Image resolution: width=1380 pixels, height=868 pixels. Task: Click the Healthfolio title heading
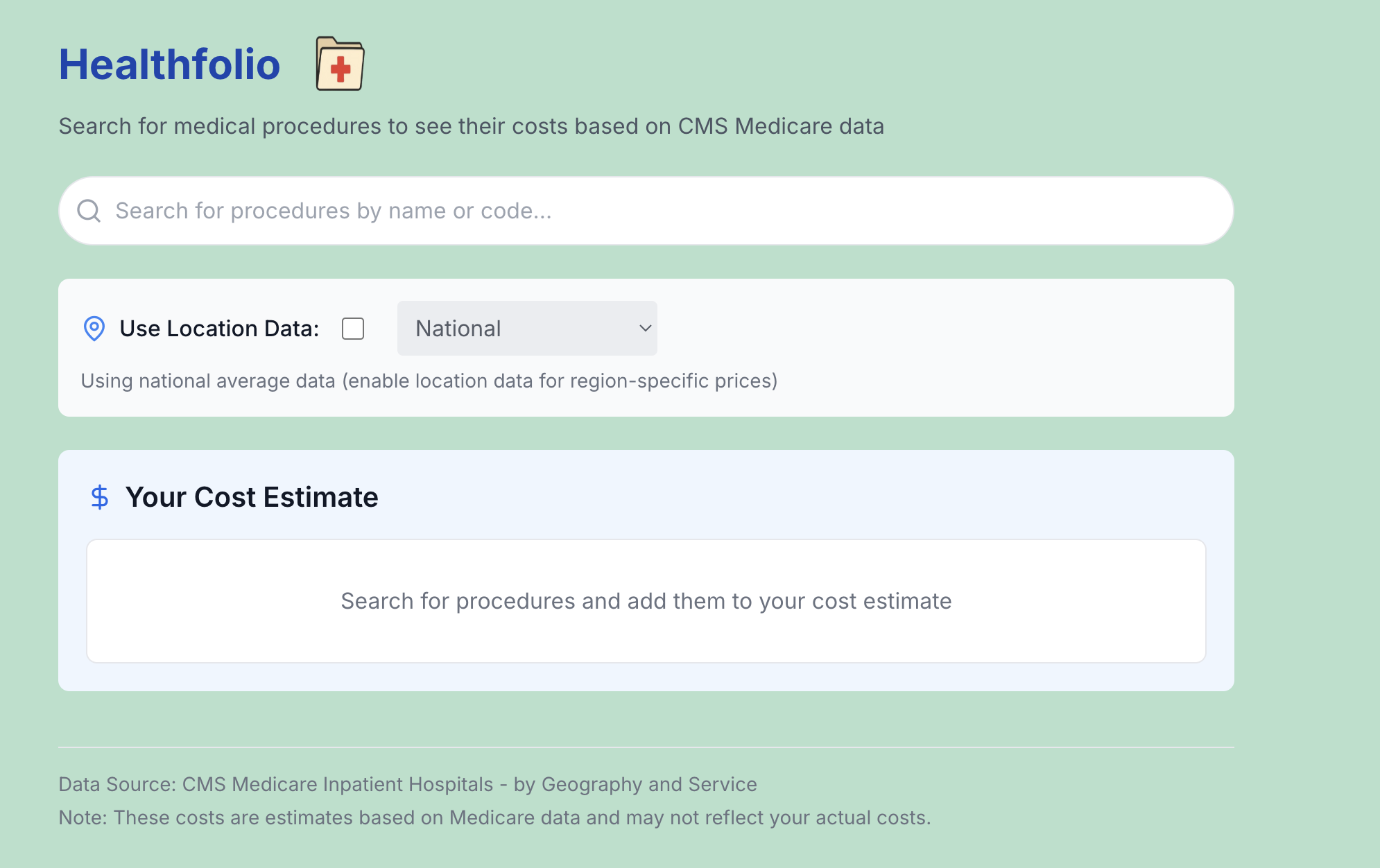(169, 64)
